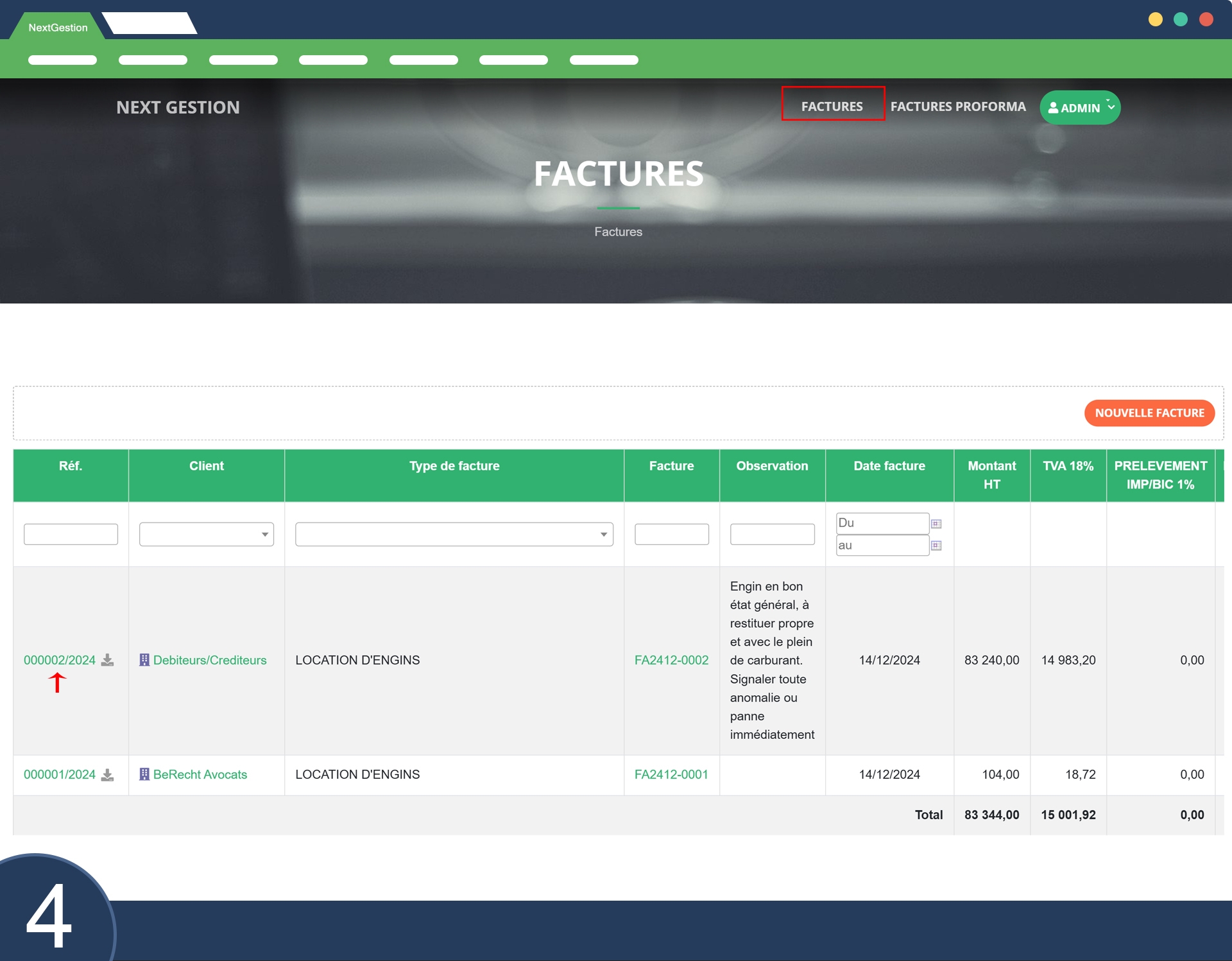
Task: Click building icon beside Debiteurs/Crediteurs
Action: [x=144, y=660]
